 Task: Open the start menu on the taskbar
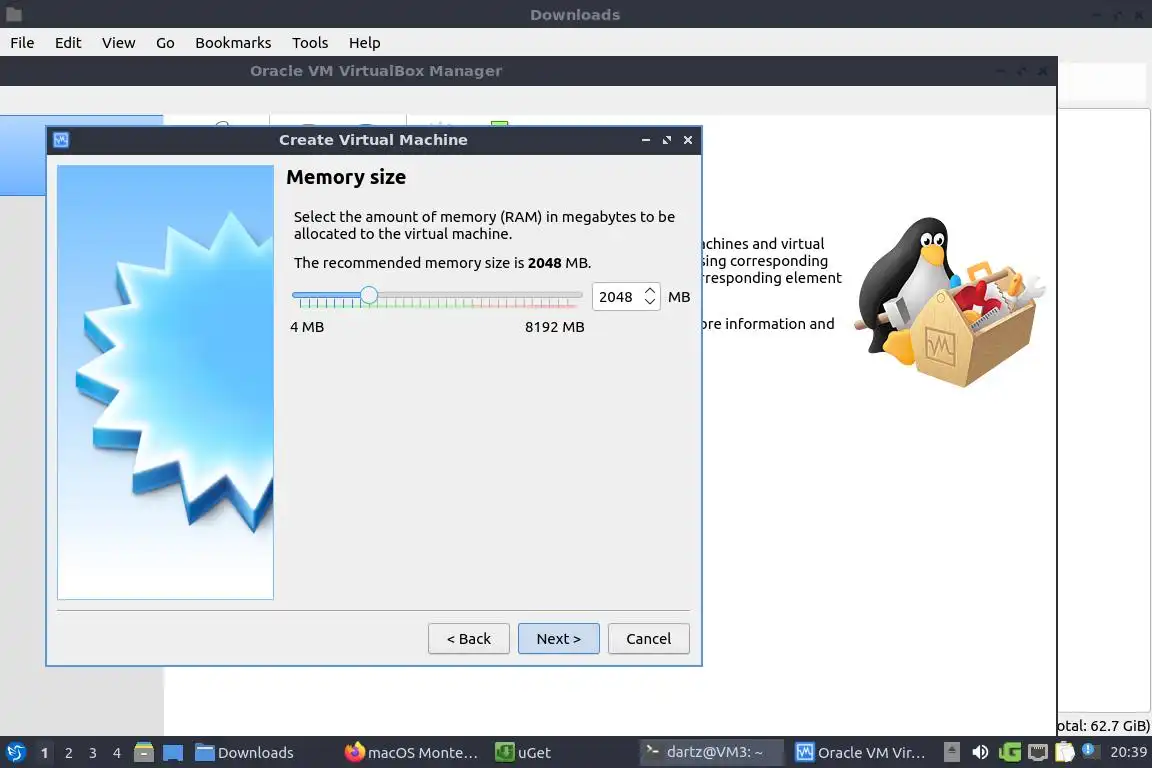15,752
